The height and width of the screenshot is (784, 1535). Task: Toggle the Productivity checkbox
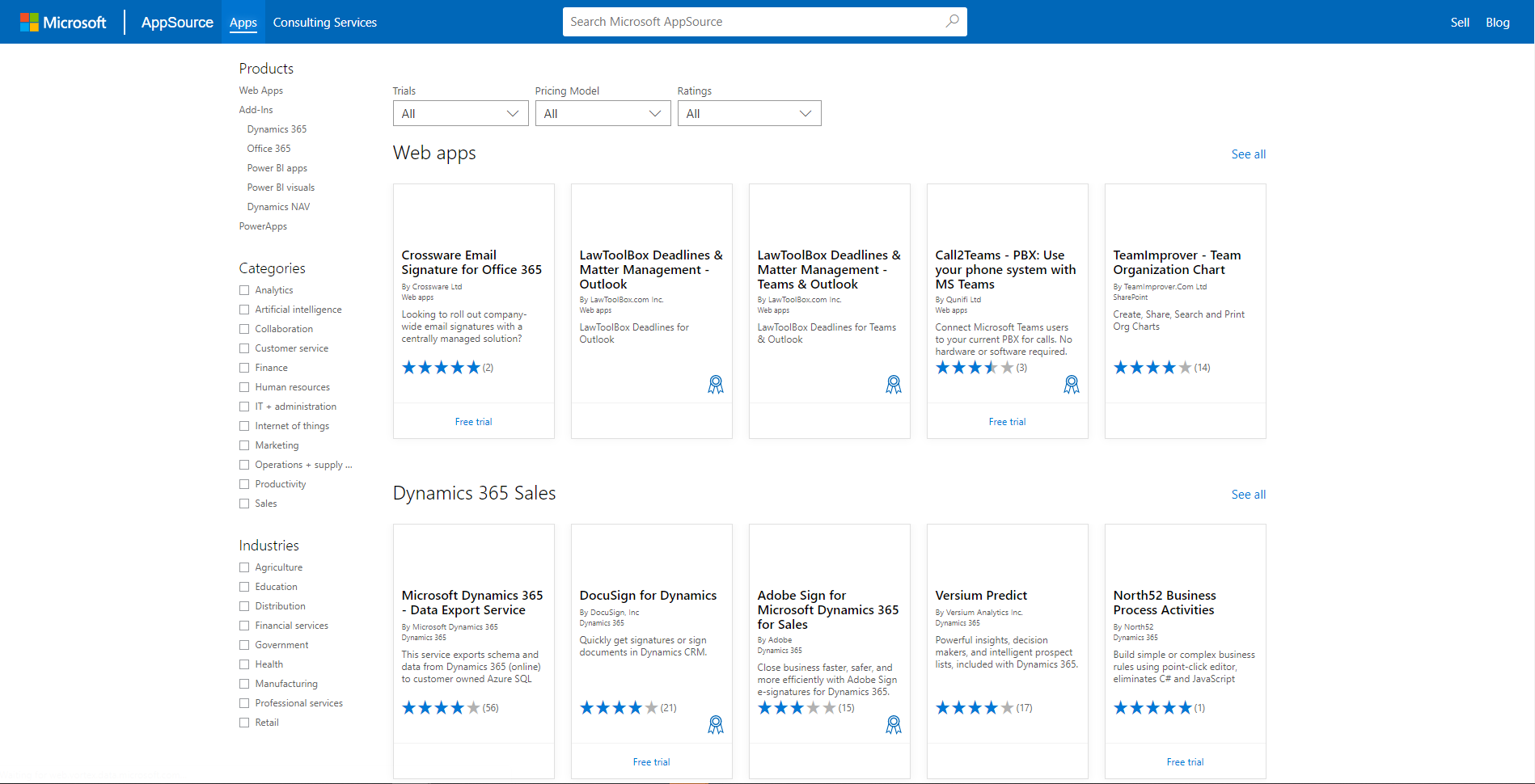coord(244,484)
